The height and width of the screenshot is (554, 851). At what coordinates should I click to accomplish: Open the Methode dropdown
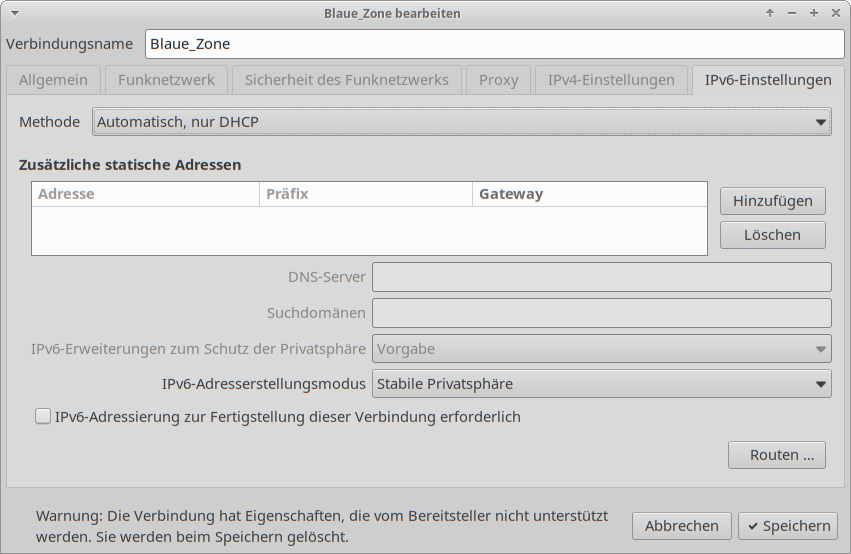click(x=461, y=122)
